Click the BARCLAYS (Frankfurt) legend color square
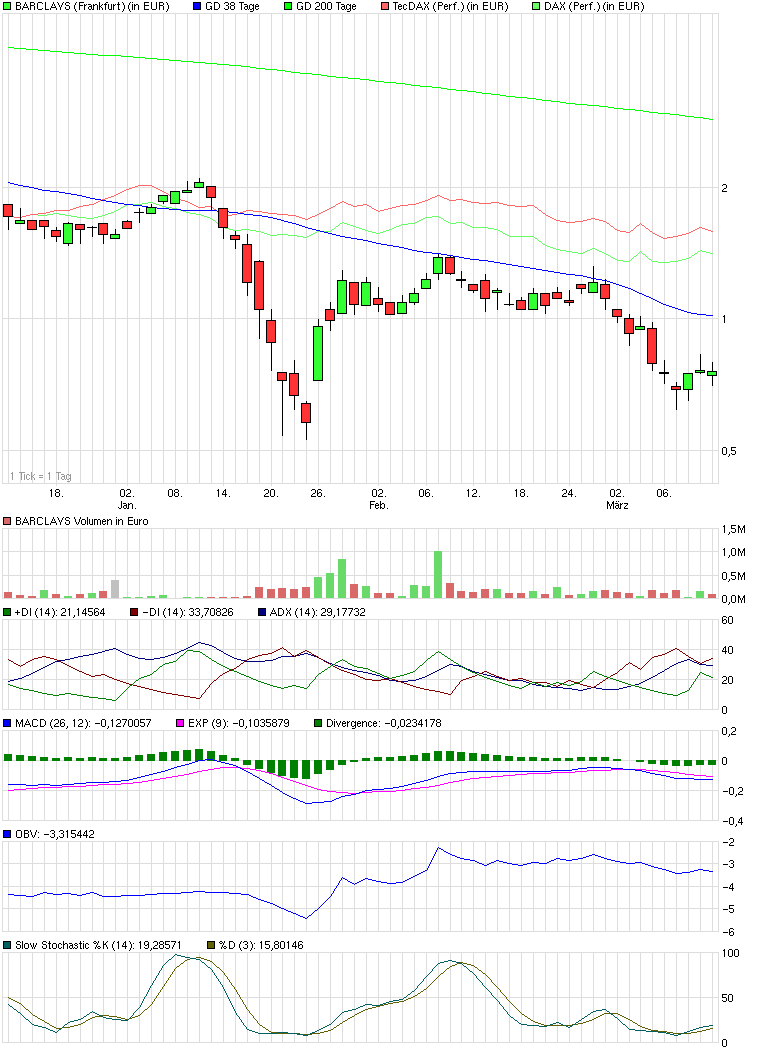 8,6
